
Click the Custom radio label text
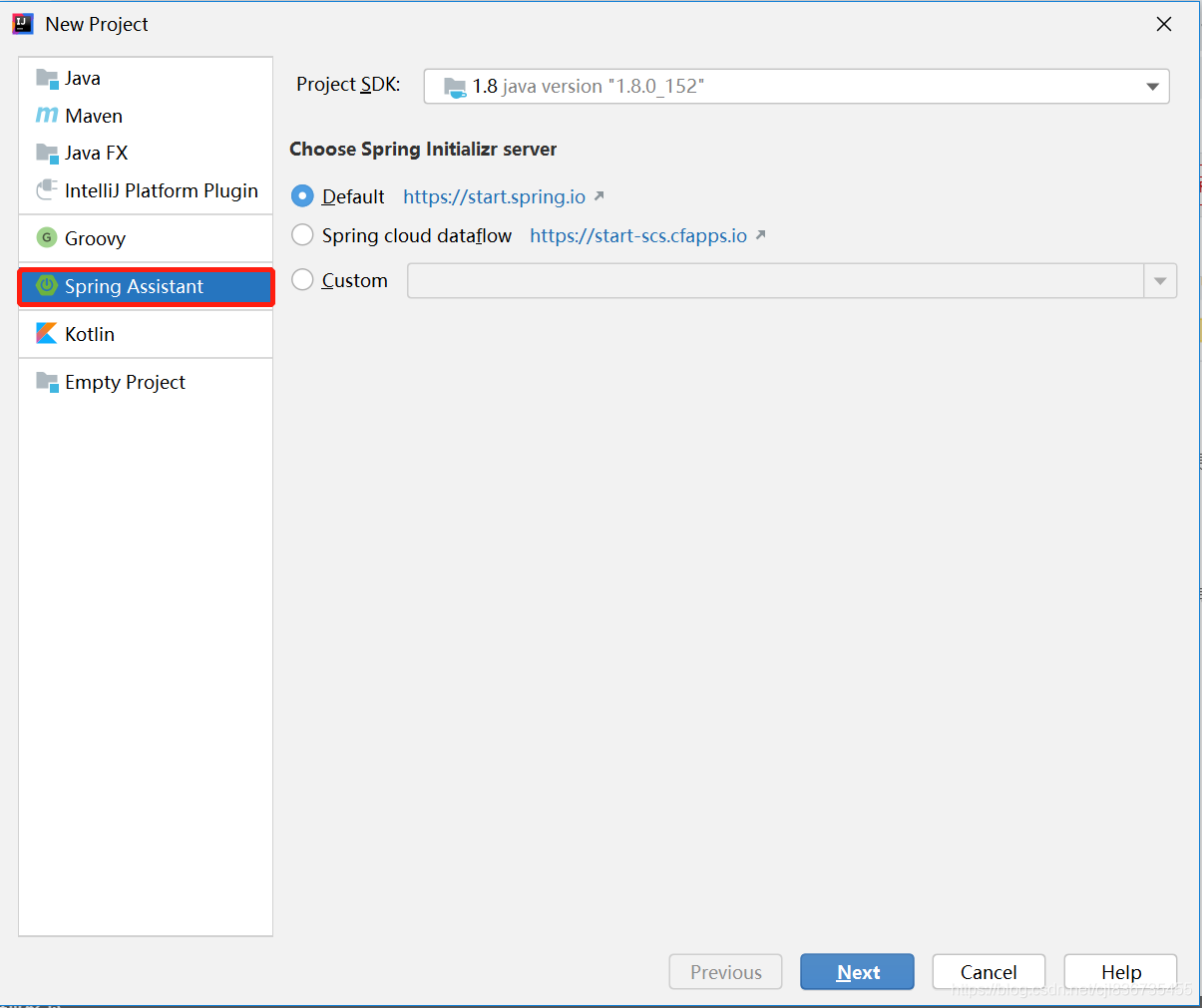(355, 280)
